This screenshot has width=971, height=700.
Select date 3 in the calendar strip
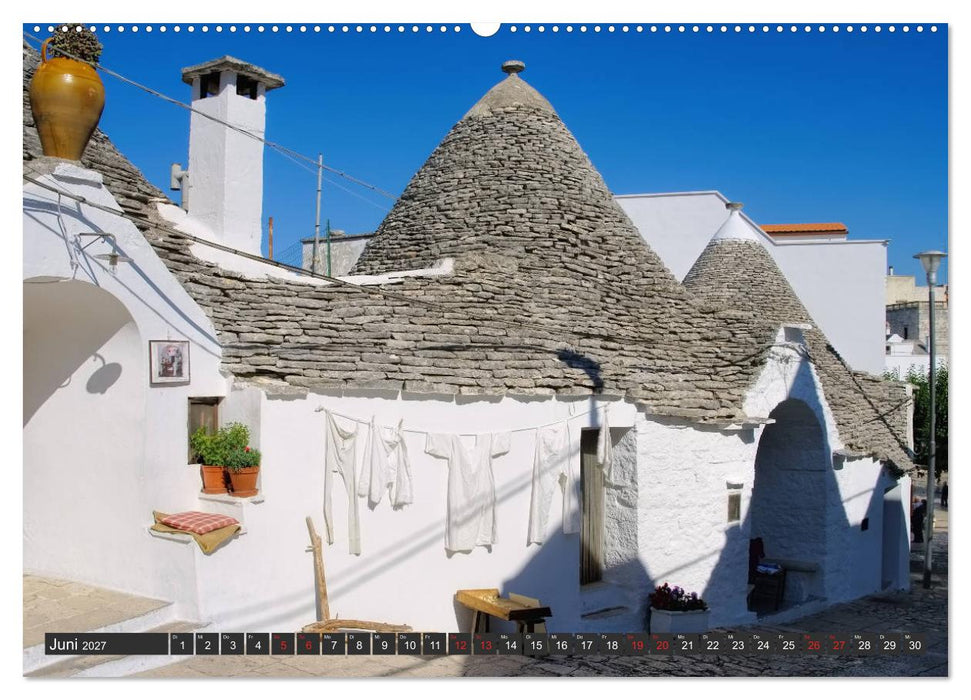pyautogui.click(x=232, y=644)
